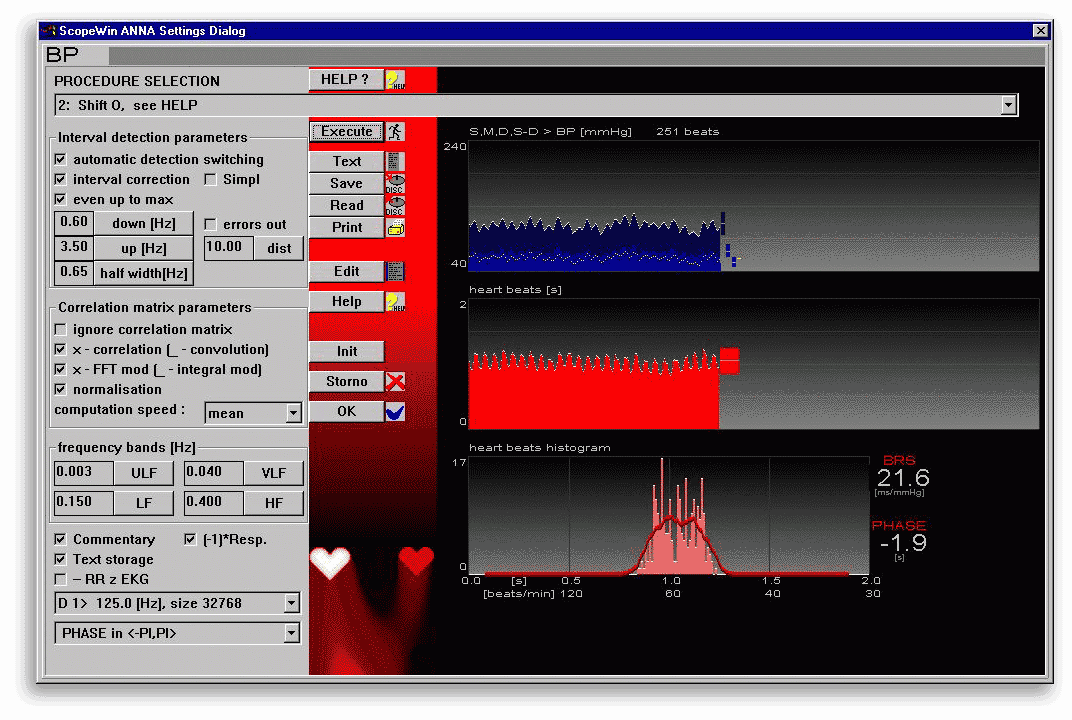This screenshot has height=720, width=1072.
Task: Toggle the Text storage checkbox
Action: pos(61,559)
